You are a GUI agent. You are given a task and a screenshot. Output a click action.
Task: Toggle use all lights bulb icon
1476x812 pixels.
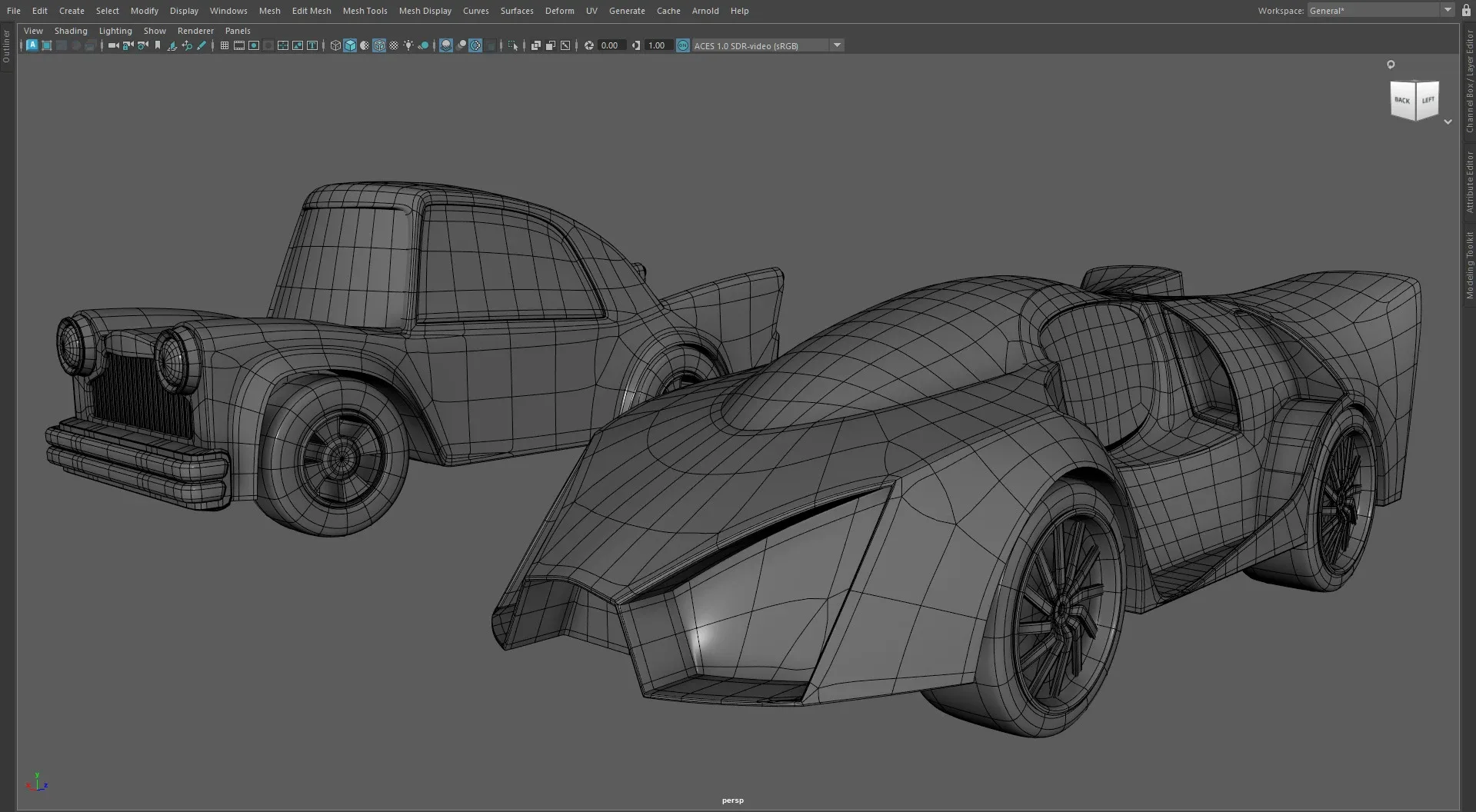coord(408,45)
